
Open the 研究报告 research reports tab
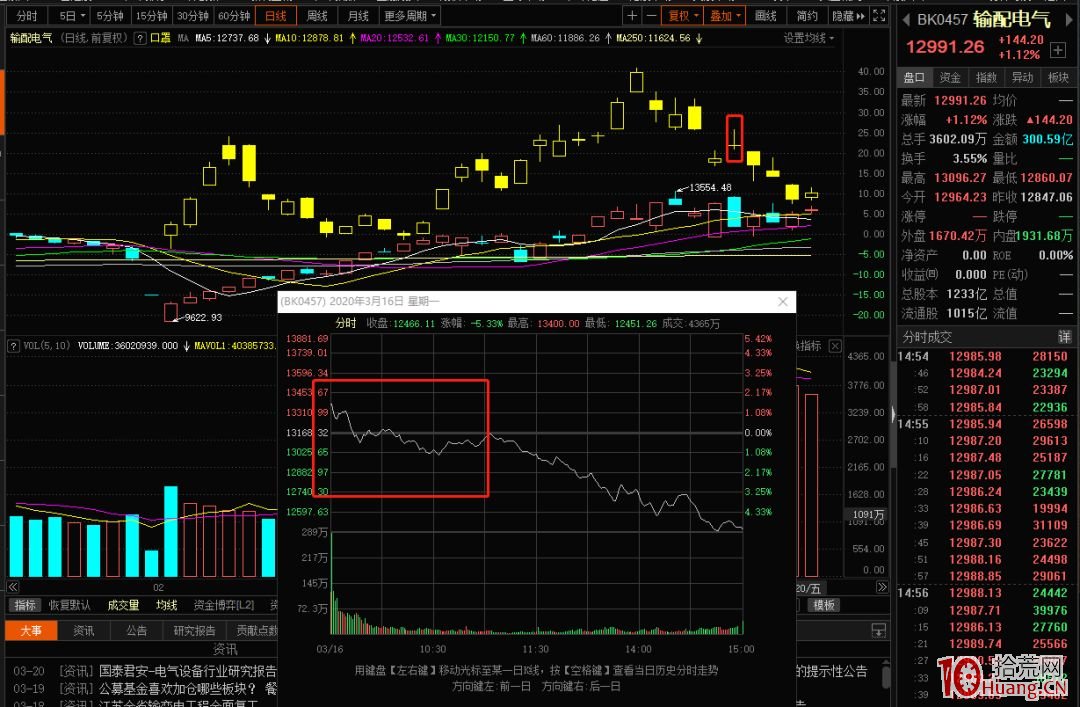[x=195, y=630]
